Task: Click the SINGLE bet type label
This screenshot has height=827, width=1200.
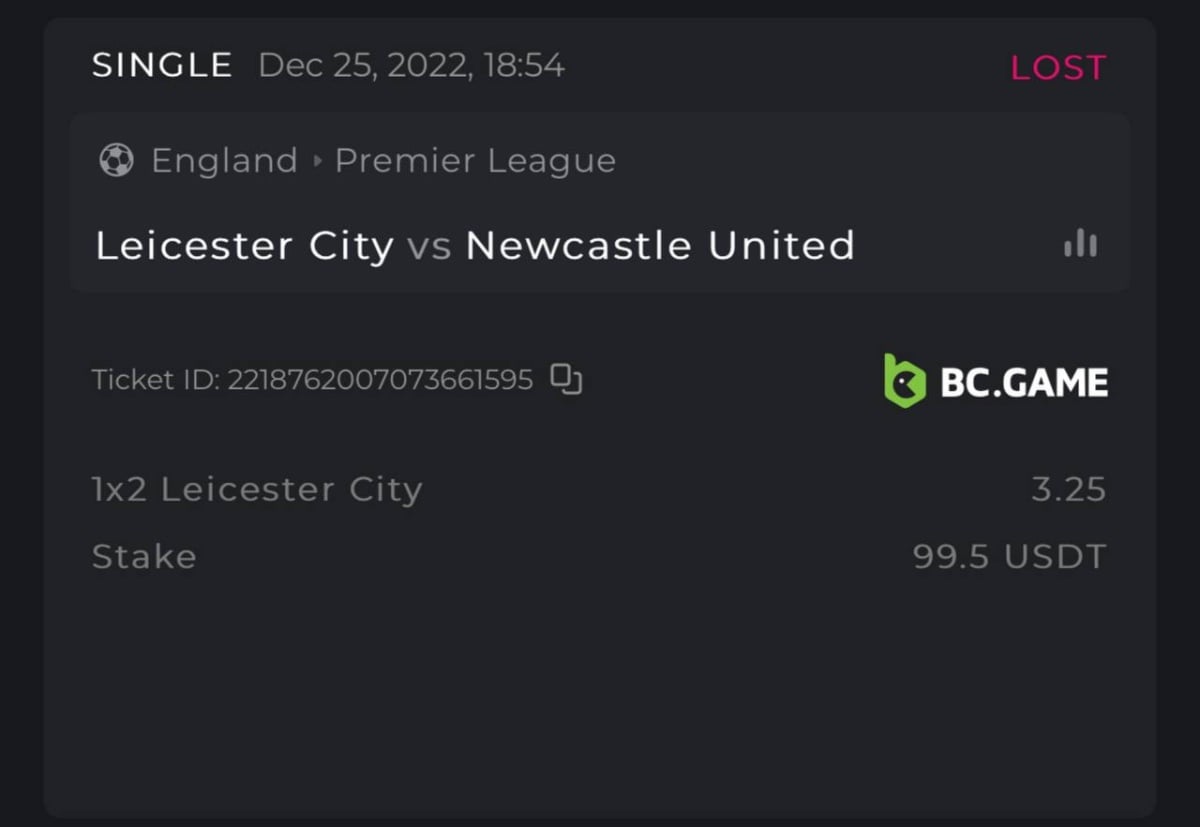Action: 162,66
